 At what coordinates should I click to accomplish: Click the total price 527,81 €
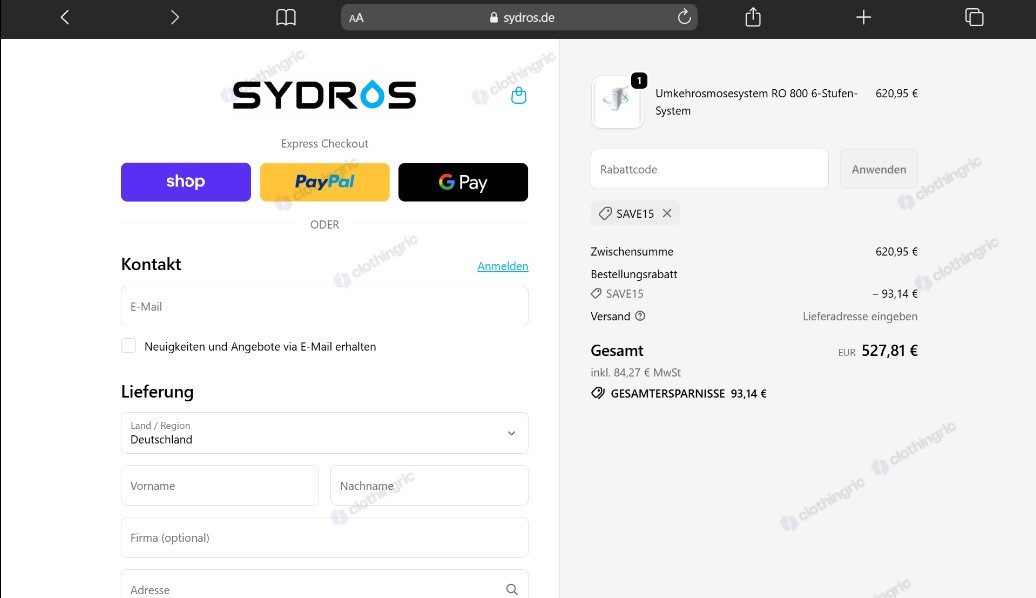(x=889, y=351)
